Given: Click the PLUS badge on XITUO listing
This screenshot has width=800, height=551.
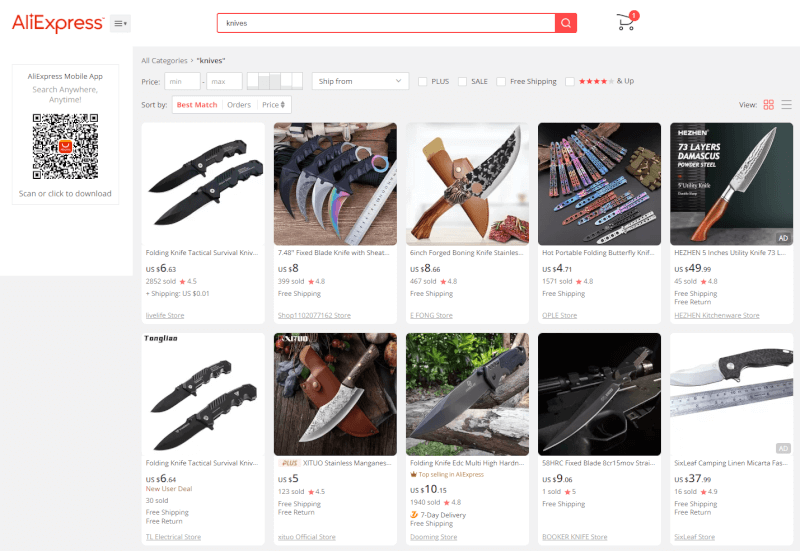Looking at the screenshot, I should (x=289, y=463).
